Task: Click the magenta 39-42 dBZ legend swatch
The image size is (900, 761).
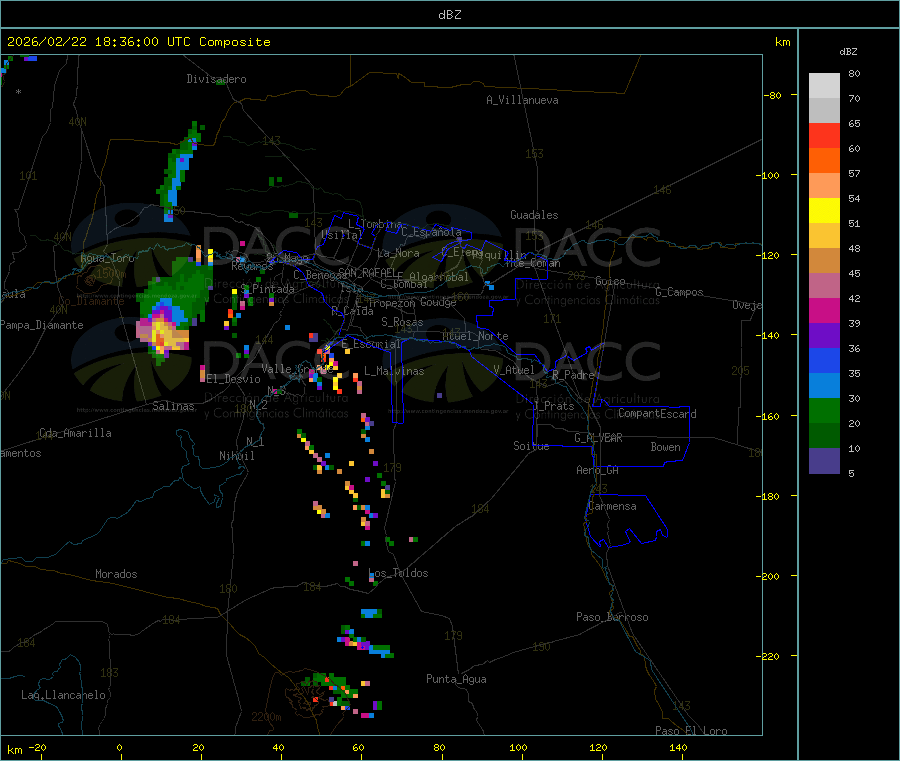Action: (824, 310)
